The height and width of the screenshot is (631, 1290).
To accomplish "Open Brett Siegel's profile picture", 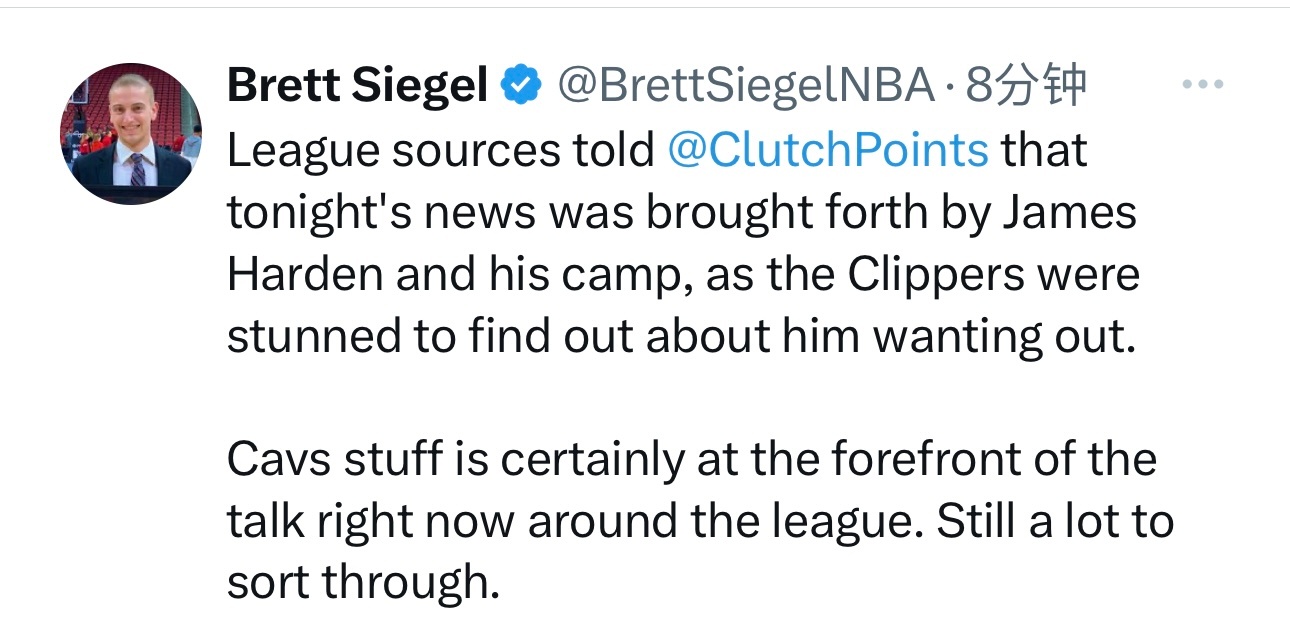I will click(x=131, y=134).
